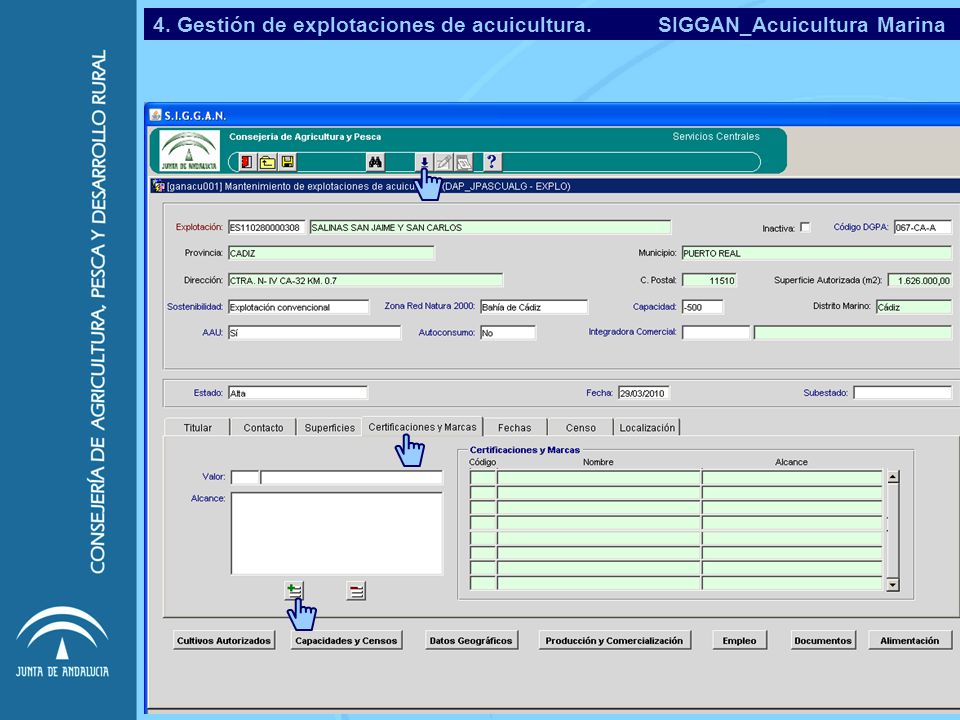Screen dimensions: 960x720
Task: Select the Certificaciones y Marcas tab
Action: pyautogui.click(x=422, y=427)
